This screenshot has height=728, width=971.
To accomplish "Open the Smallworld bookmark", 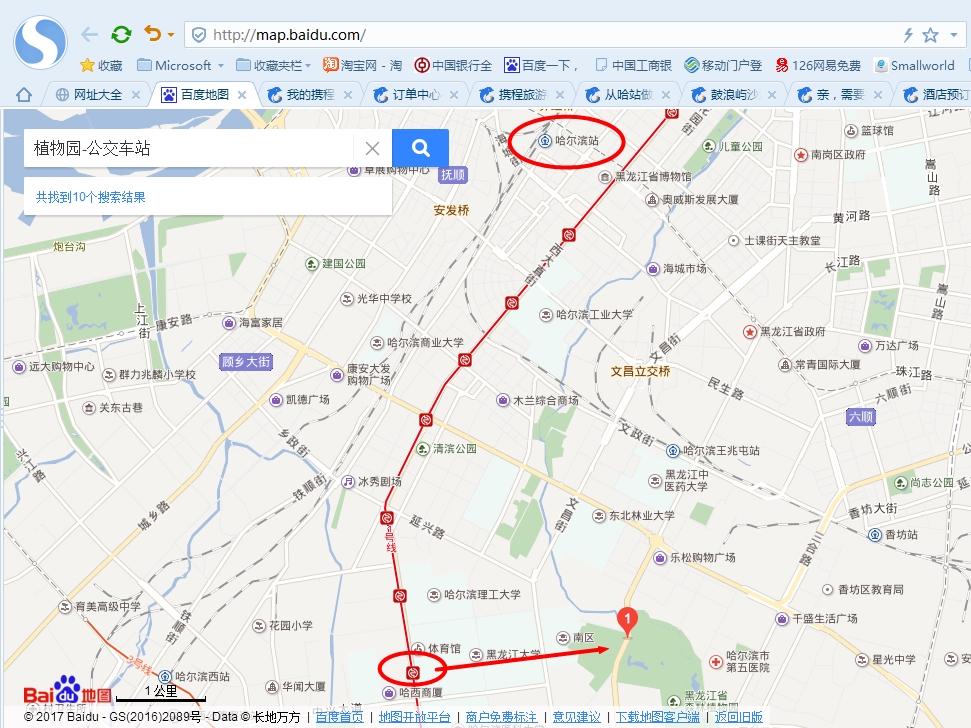I will [914, 65].
